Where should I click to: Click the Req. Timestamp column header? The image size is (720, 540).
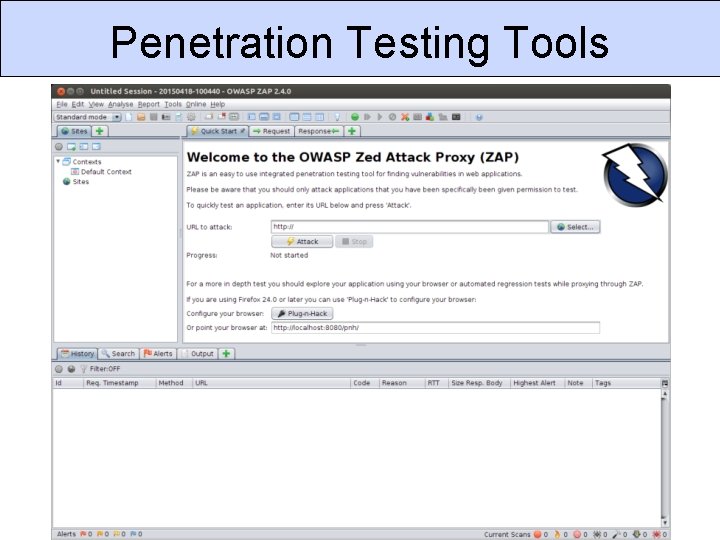click(119, 383)
